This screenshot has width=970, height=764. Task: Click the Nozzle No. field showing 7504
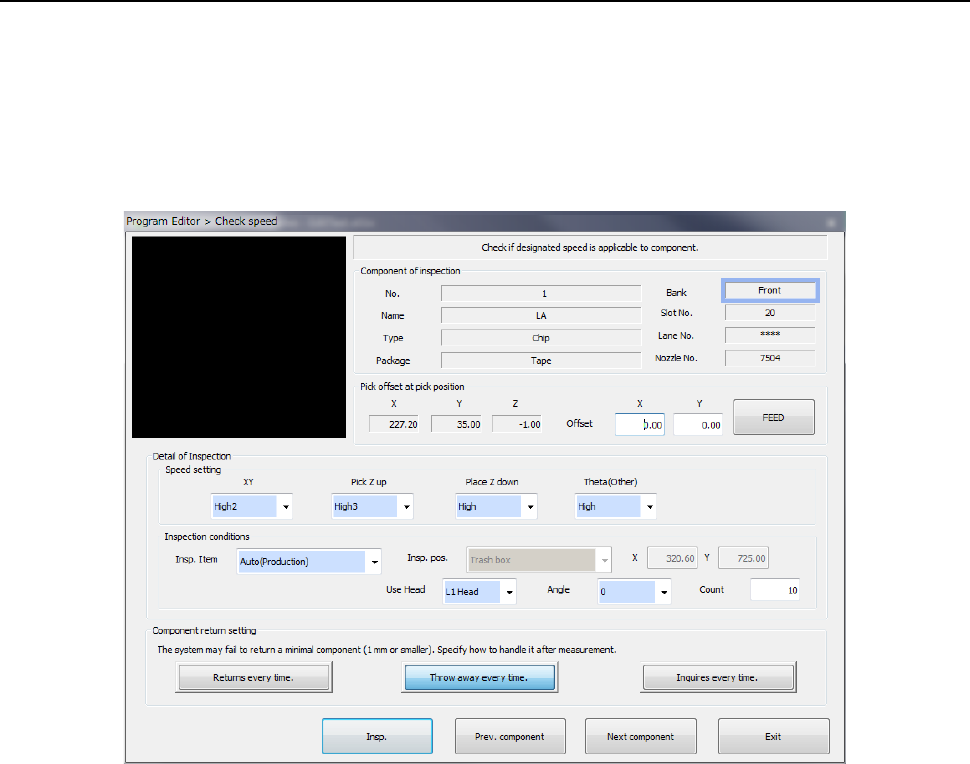(770, 358)
